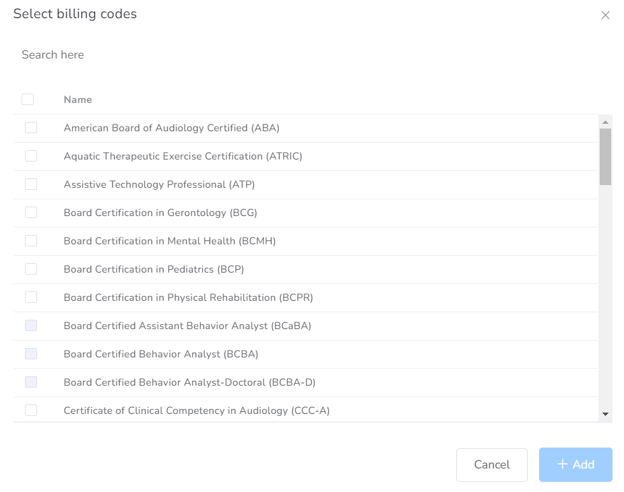This screenshot has width=624, height=492.
Task: Click the Name column header
Action: [x=78, y=100]
